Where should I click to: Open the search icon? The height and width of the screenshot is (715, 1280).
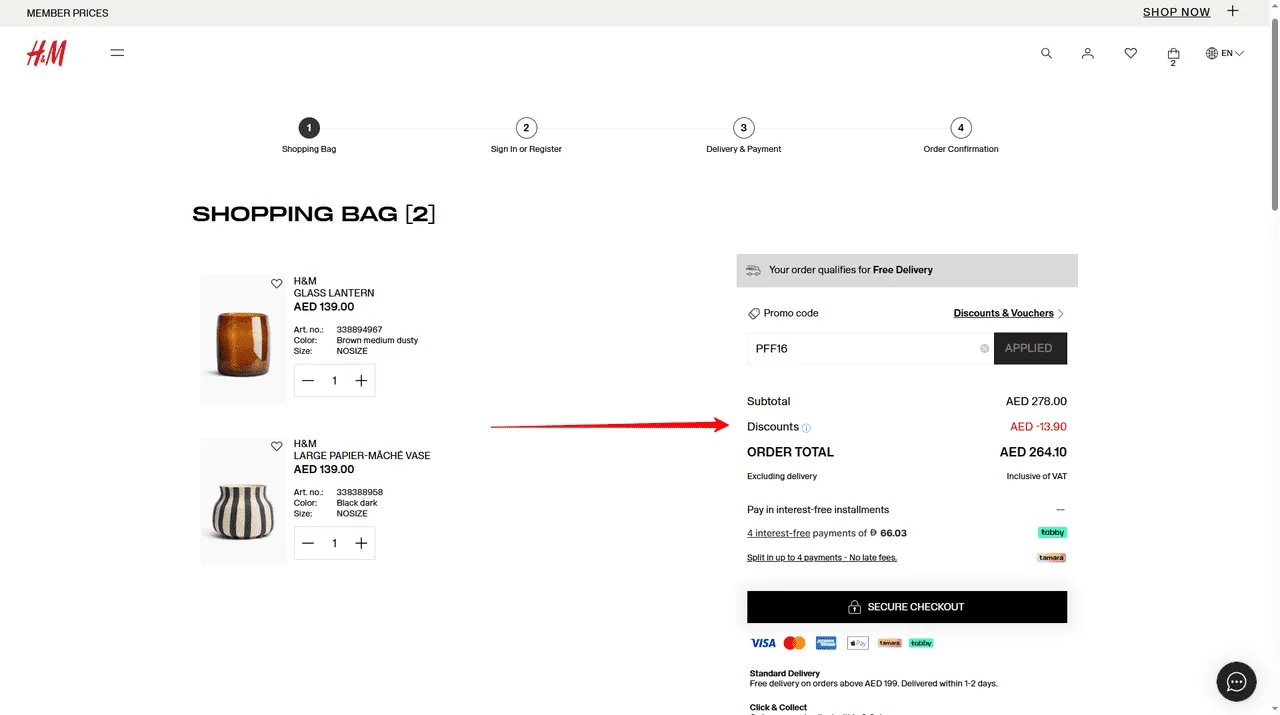coord(1046,53)
